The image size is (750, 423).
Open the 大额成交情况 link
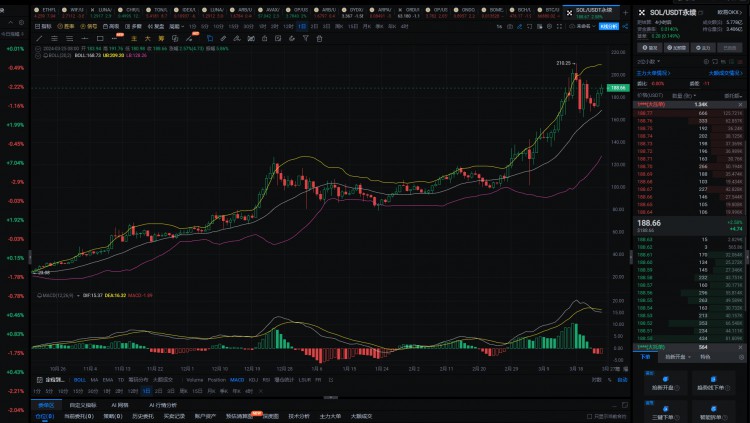pos(726,73)
